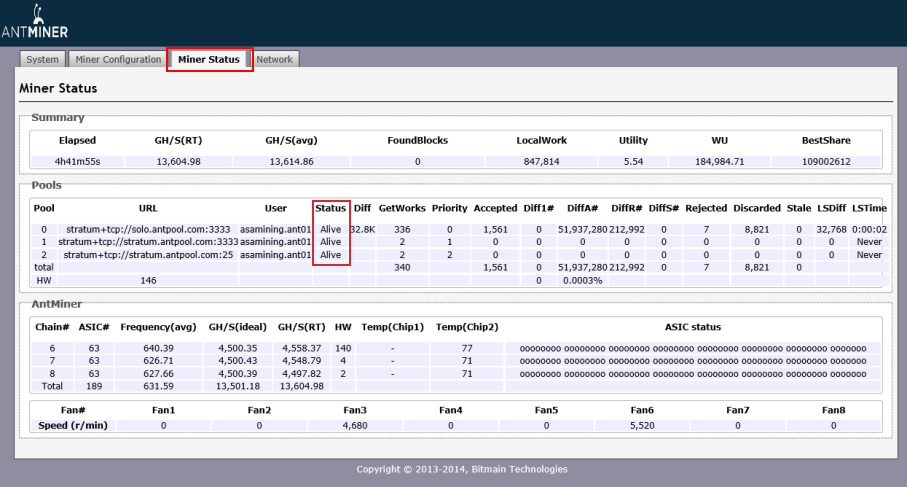
Task: Click the stratum.antpool.com:25 pool URL
Action: point(148,255)
